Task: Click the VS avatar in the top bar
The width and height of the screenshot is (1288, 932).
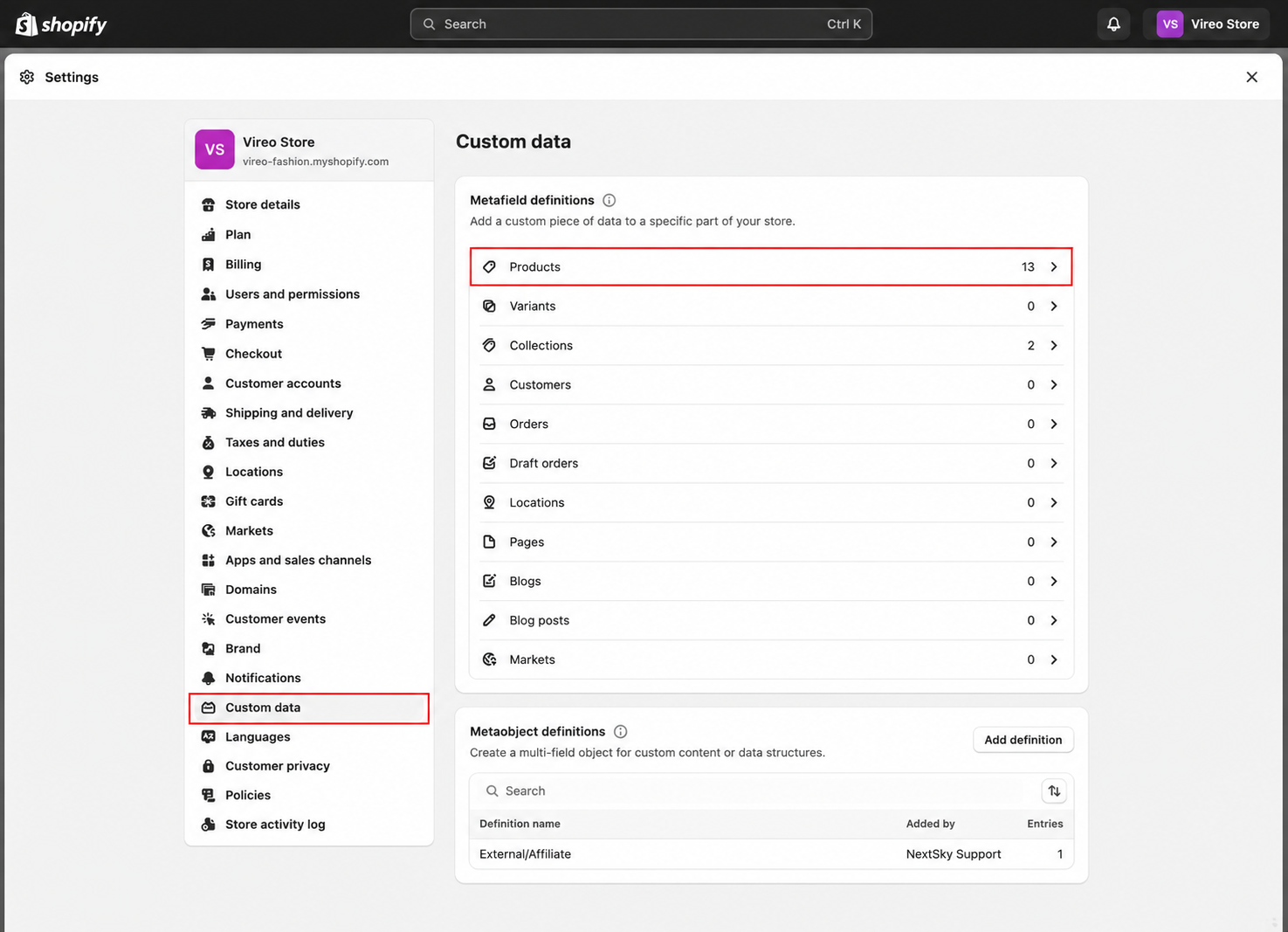Action: point(1170,24)
